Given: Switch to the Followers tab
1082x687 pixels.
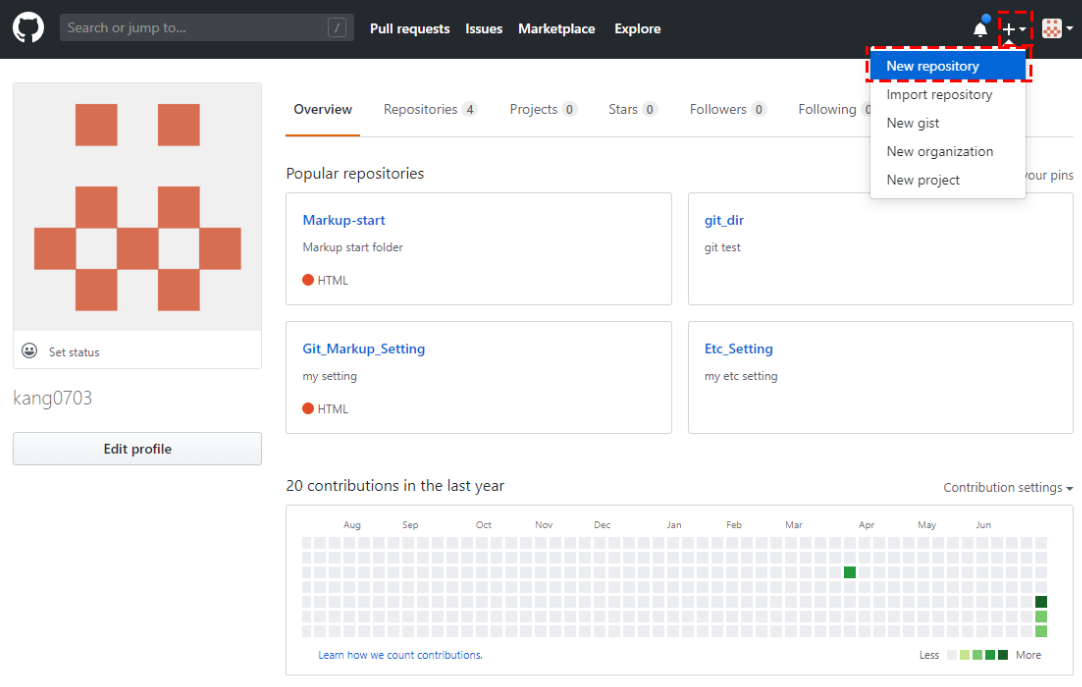Looking at the screenshot, I should (728, 109).
